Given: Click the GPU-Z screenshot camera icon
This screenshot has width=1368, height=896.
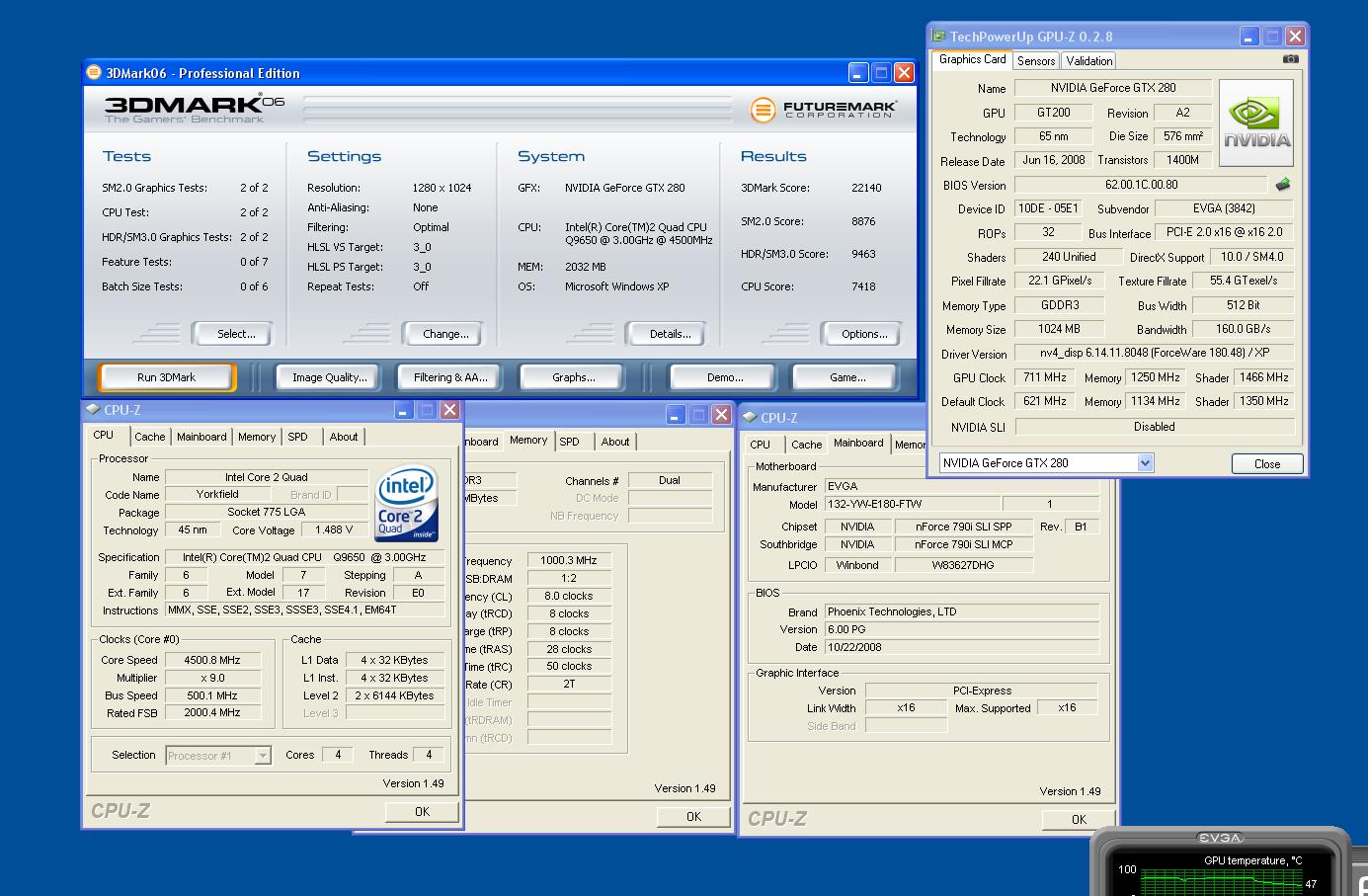Looking at the screenshot, I should point(1290,59).
